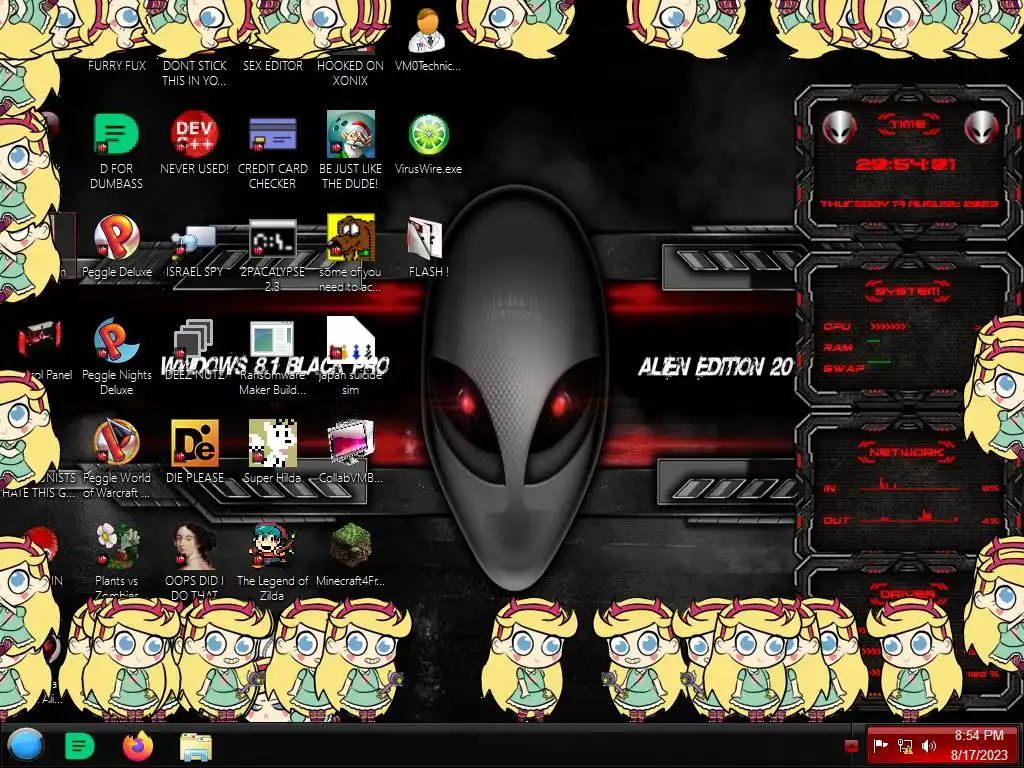
Task: Open the green chat app in taskbar
Action: pos(80,746)
